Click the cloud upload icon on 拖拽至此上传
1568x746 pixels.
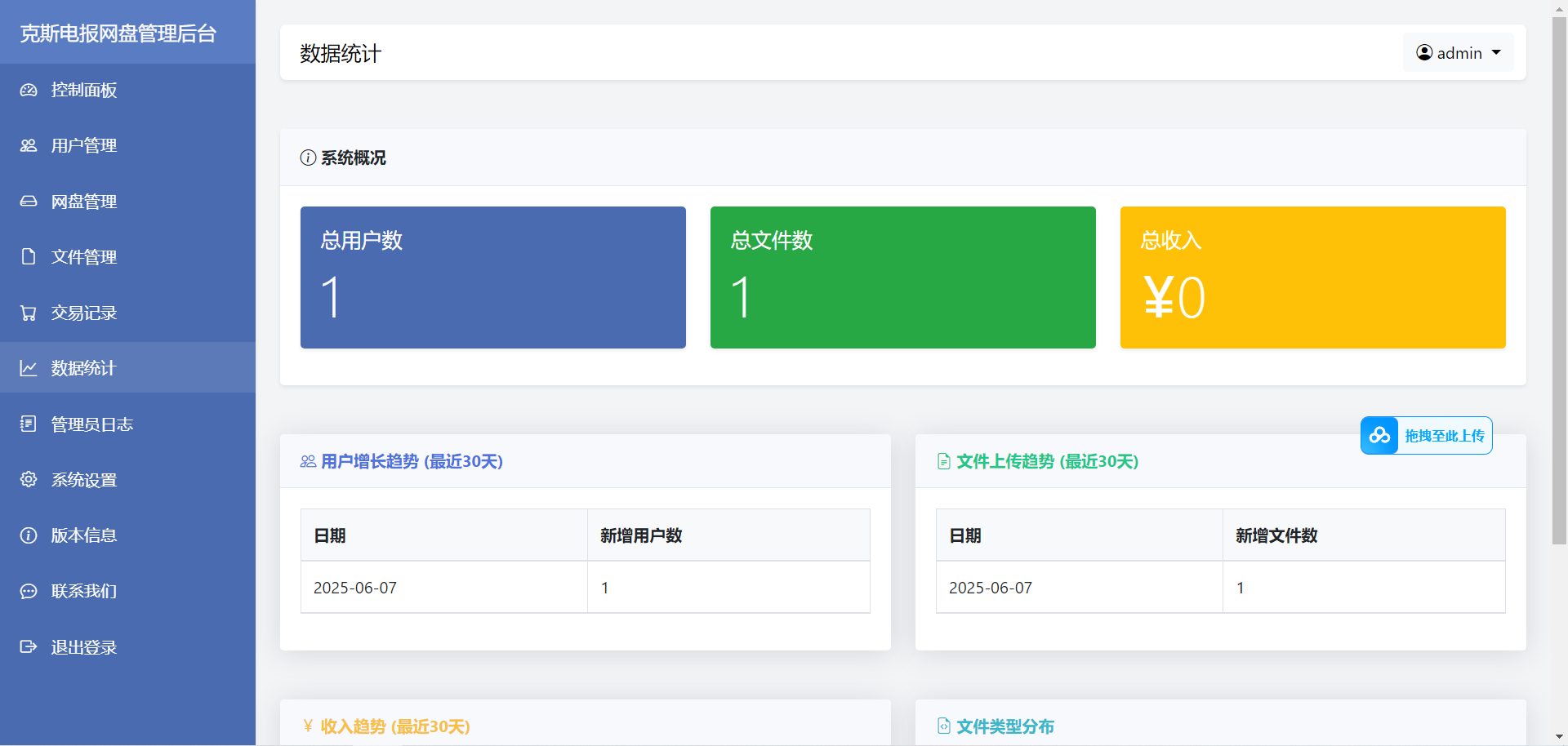[x=1380, y=435]
